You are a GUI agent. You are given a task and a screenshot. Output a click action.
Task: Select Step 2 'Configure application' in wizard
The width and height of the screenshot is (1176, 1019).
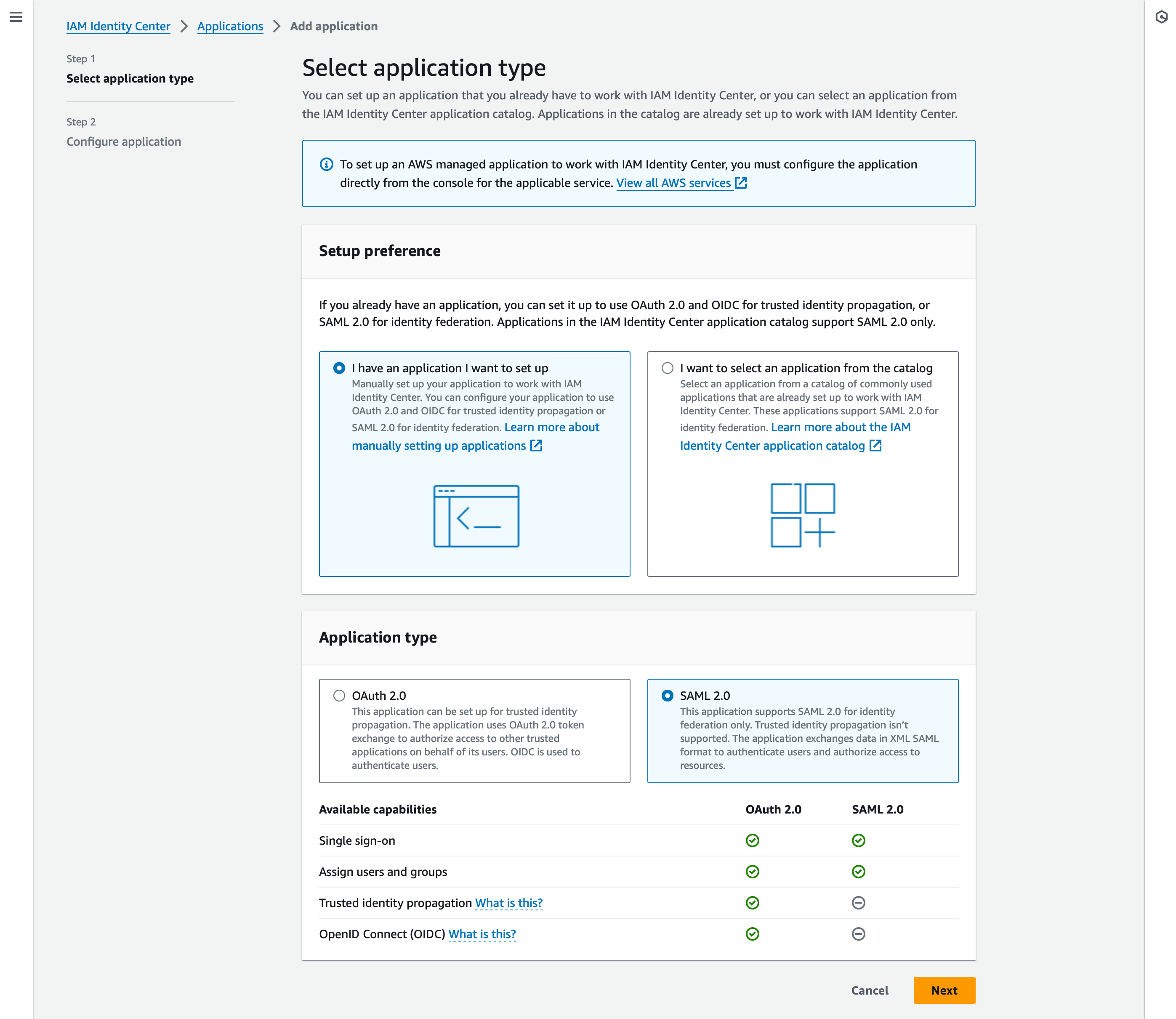click(124, 141)
